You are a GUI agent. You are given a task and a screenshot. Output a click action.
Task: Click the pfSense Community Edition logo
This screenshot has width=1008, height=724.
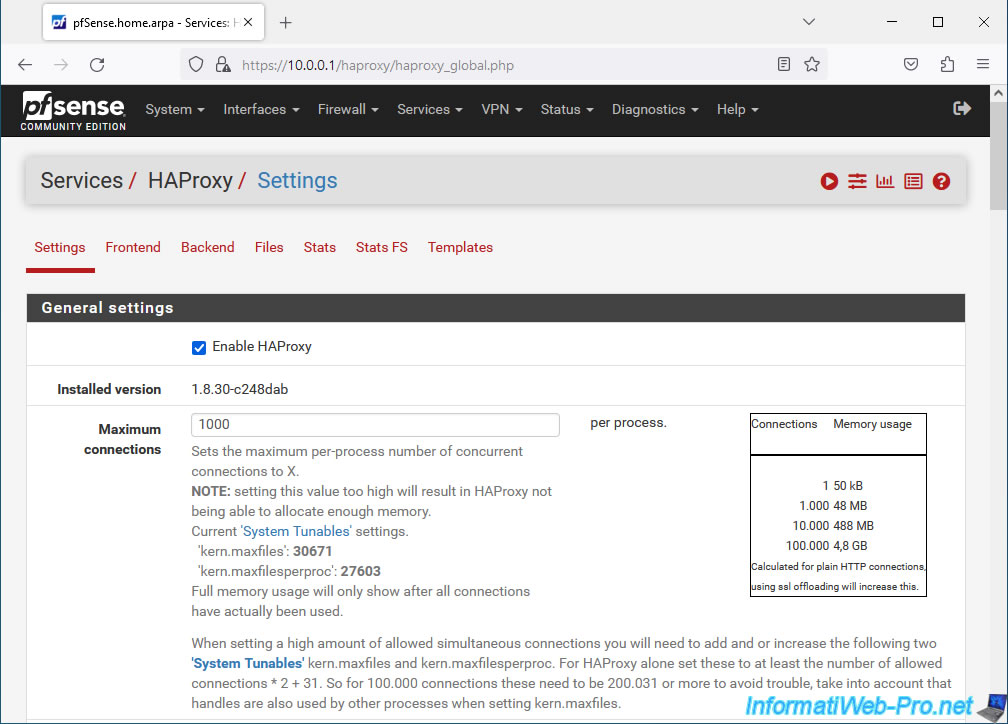(73, 111)
